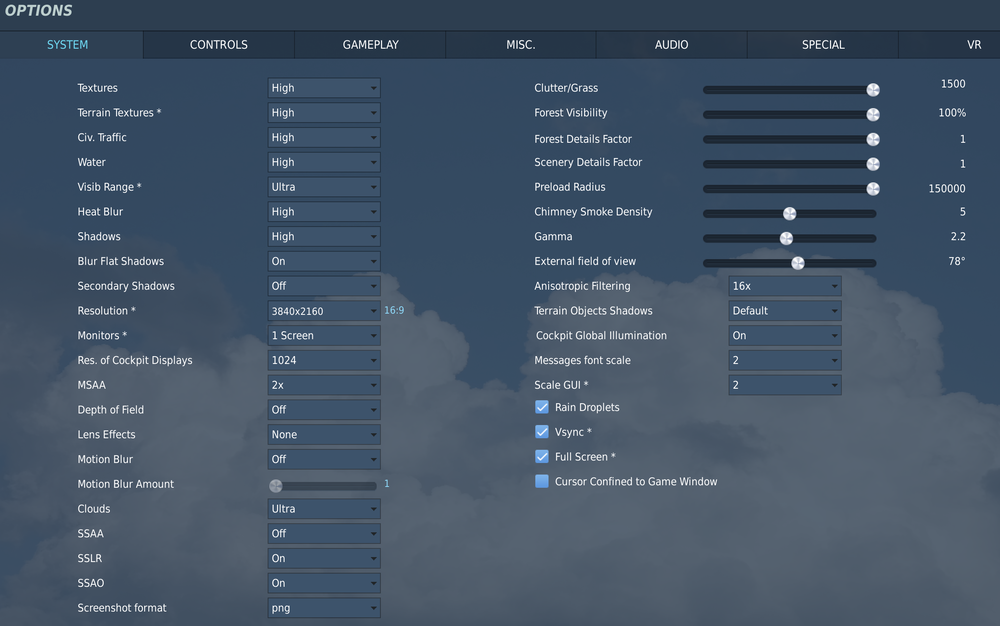Open the Screenshot format dropdown
This screenshot has width=1000, height=626.
click(324, 608)
